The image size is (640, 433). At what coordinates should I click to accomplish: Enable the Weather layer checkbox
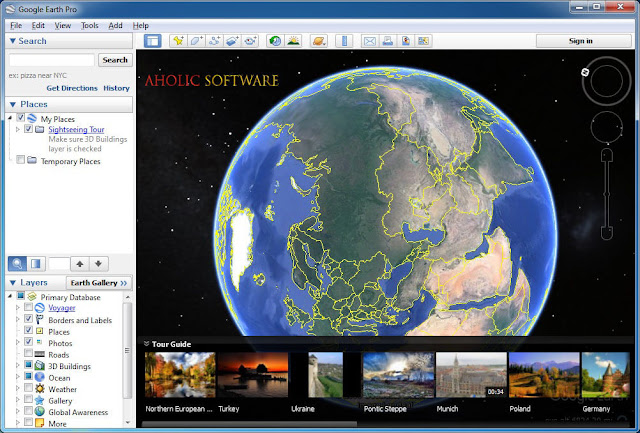[x=28, y=387]
